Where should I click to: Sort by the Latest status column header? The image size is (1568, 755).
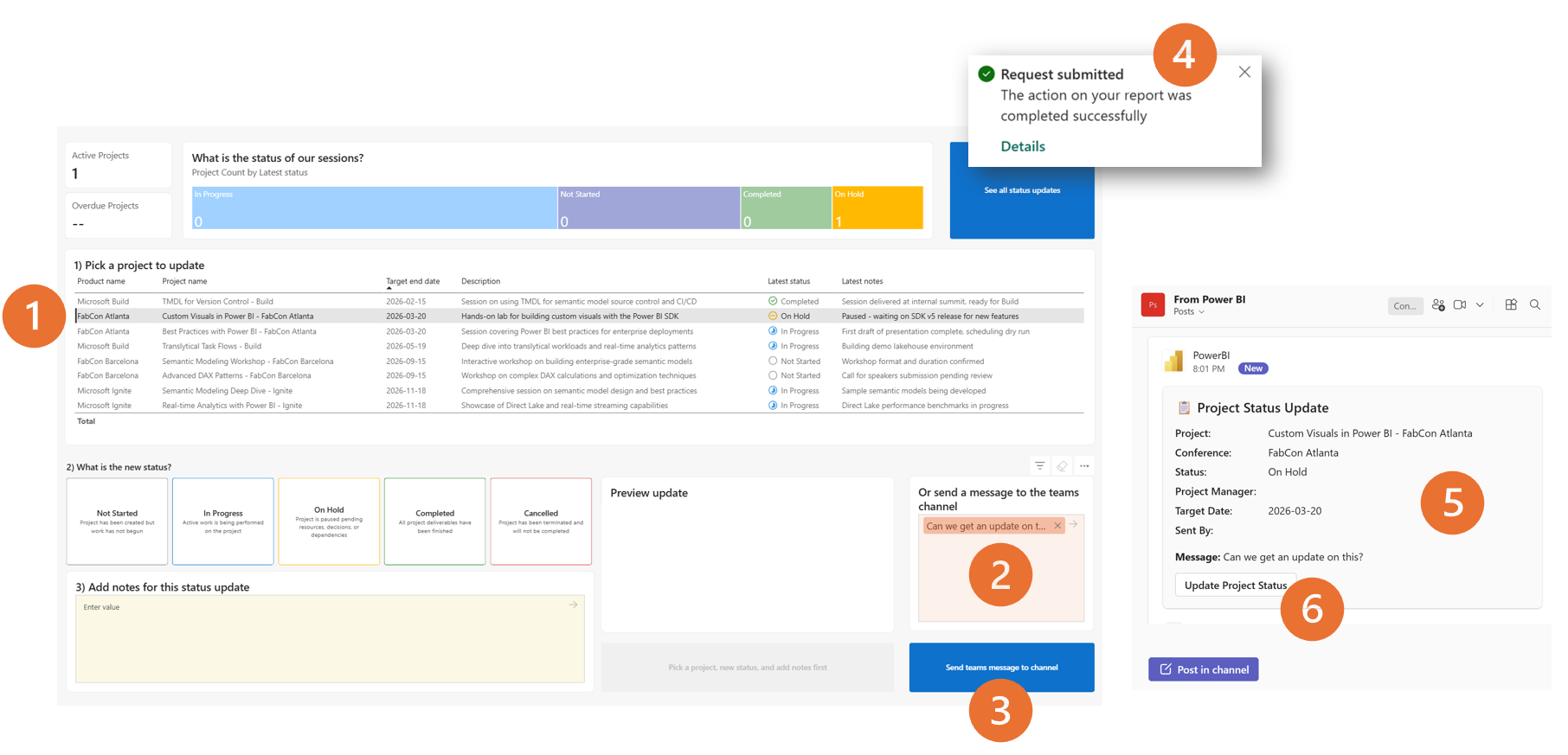coord(789,281)
